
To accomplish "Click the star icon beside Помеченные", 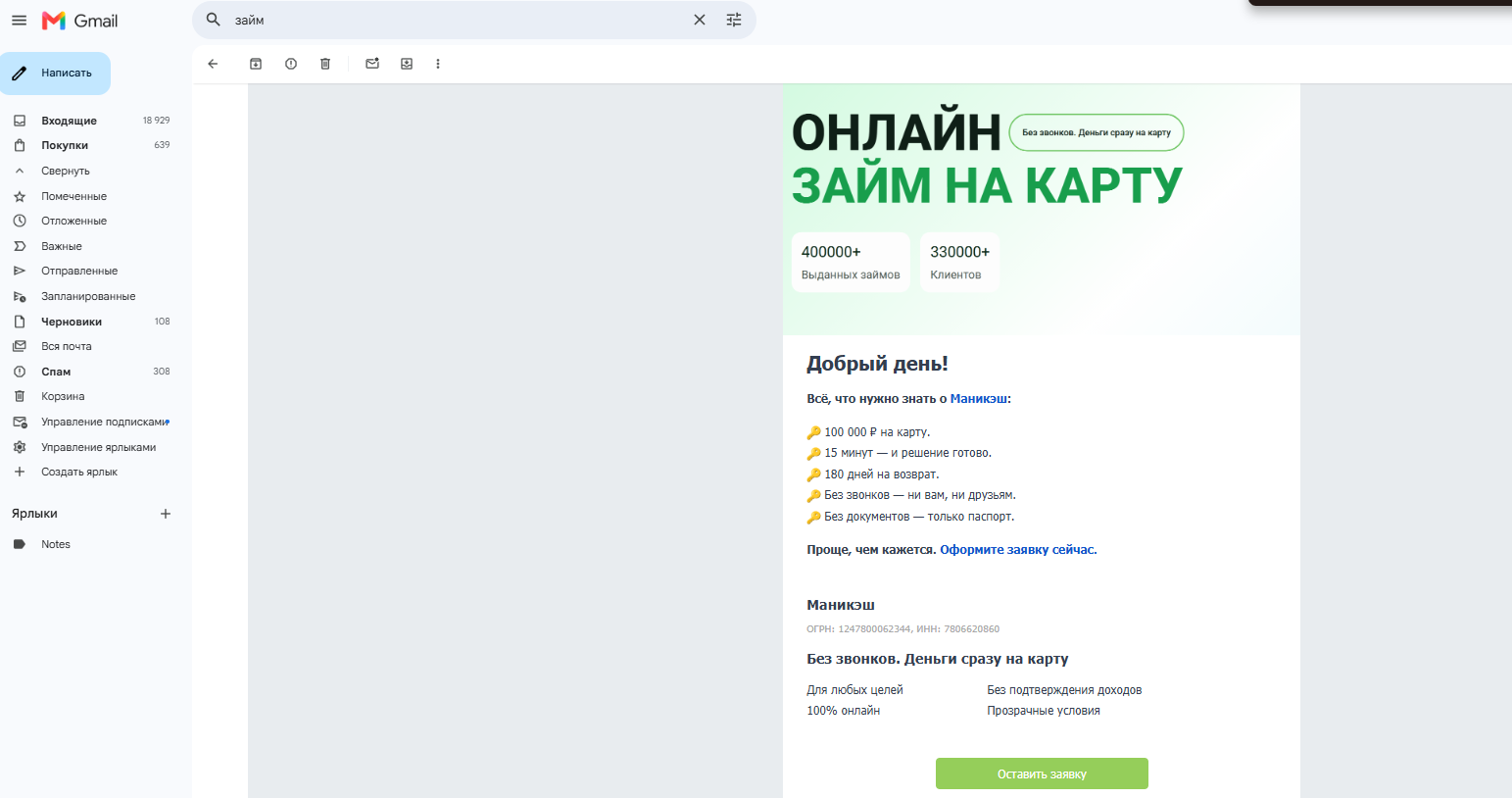I will (x=20, y=196).
